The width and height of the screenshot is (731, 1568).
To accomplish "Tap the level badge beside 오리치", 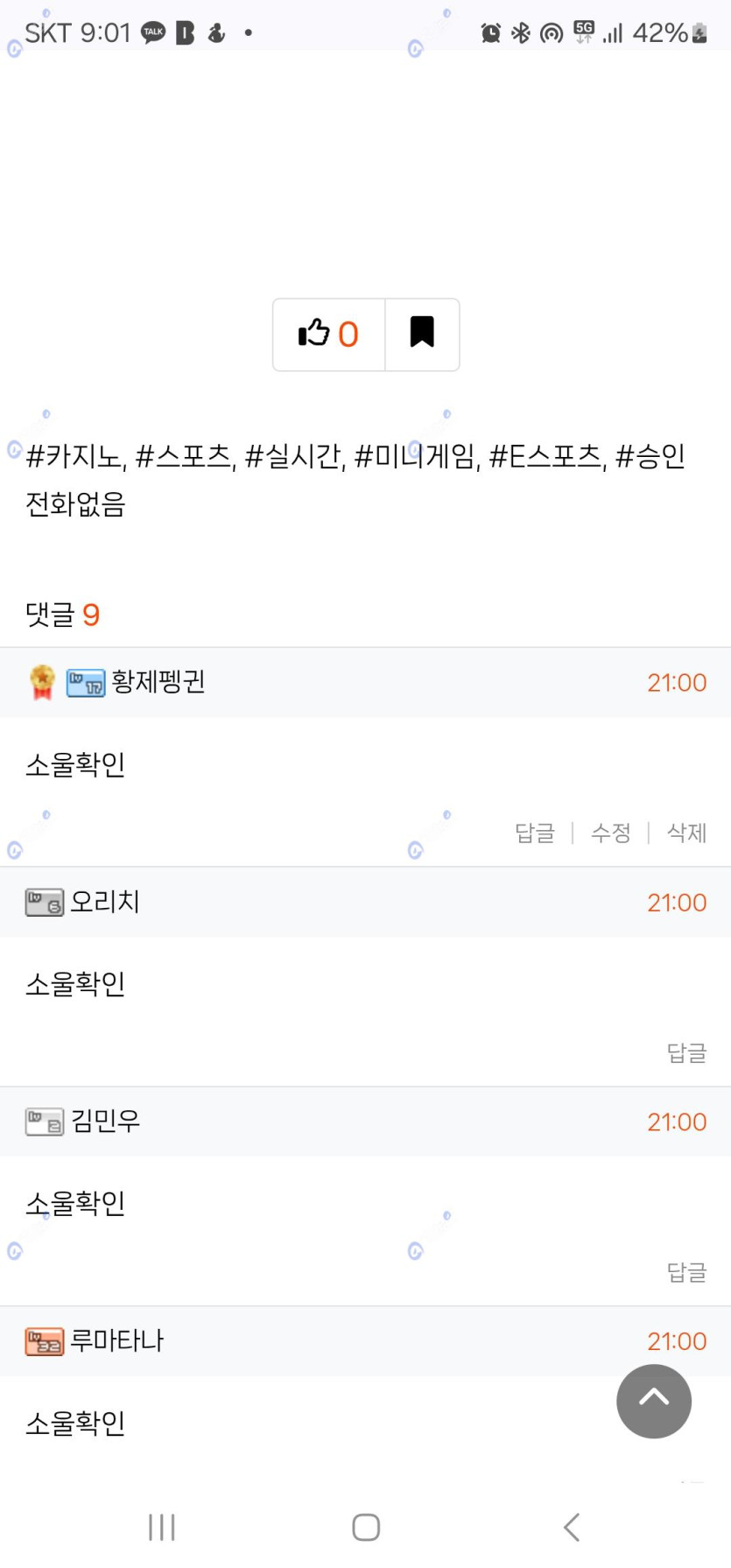I will pyautogui.click(x=45, y=903).
